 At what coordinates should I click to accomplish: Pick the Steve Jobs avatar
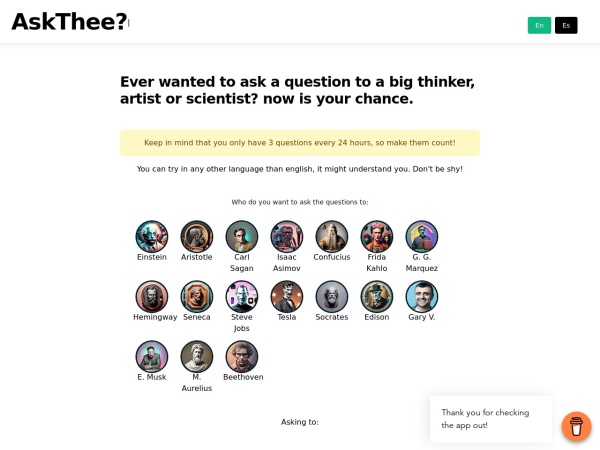(242, 297)
